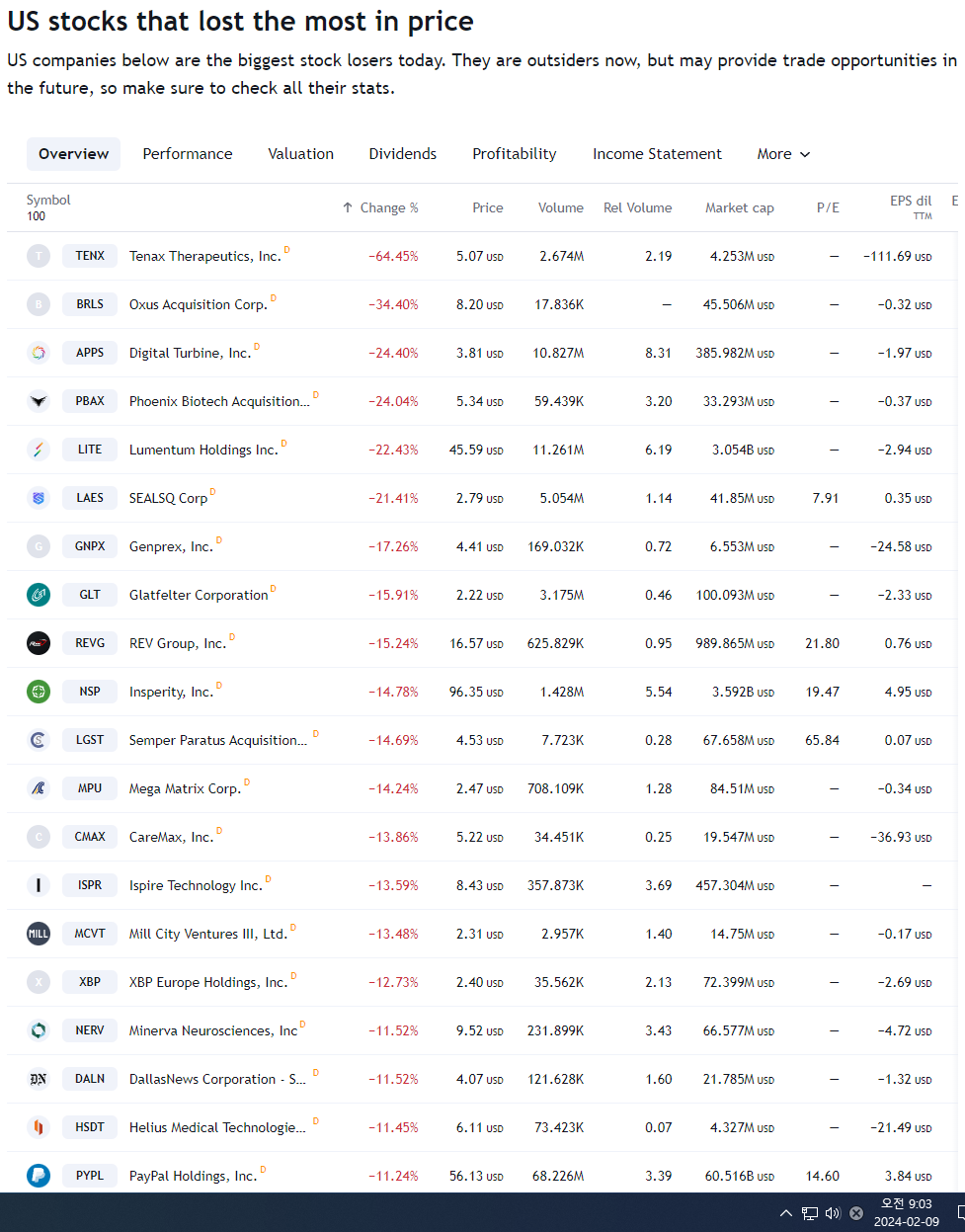Switch to the Income Statement tab

pos(658,154)
